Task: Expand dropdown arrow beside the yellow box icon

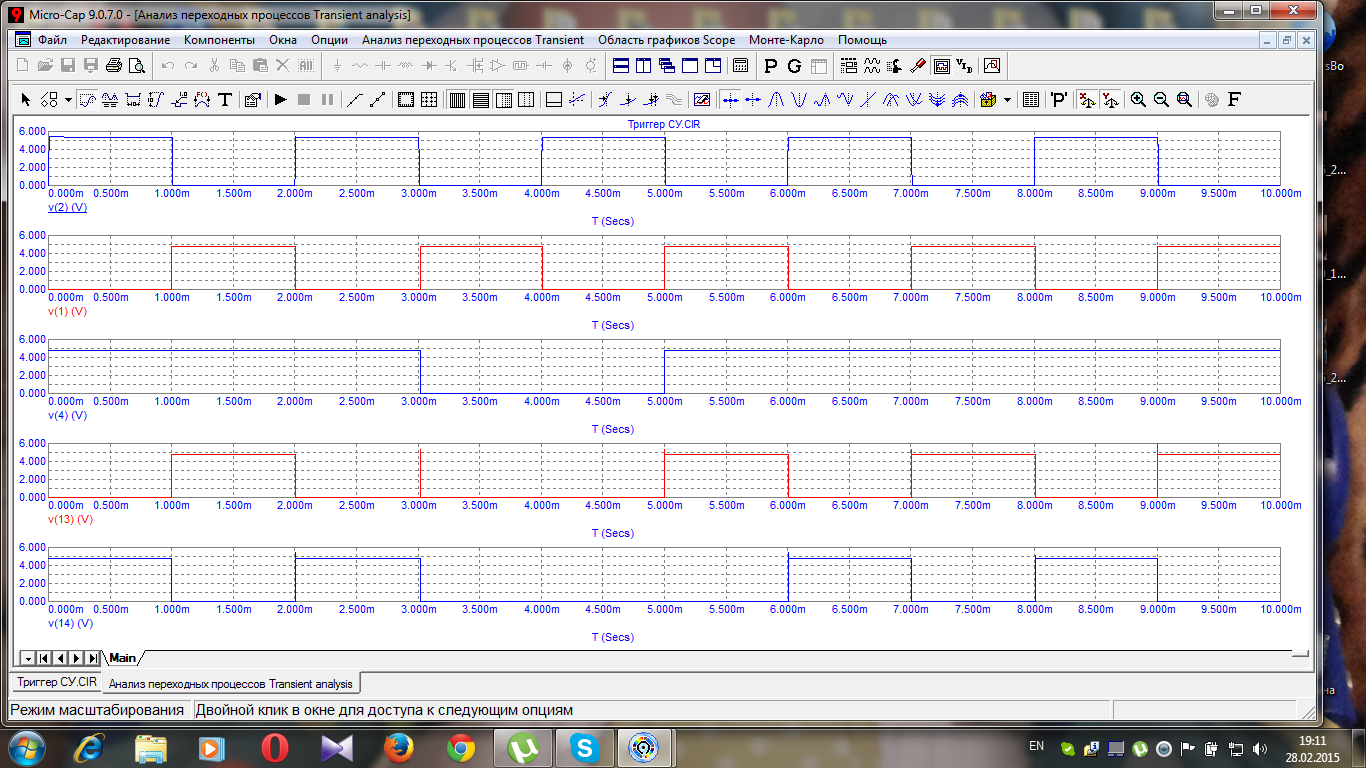Action: tap(1007, 99)
